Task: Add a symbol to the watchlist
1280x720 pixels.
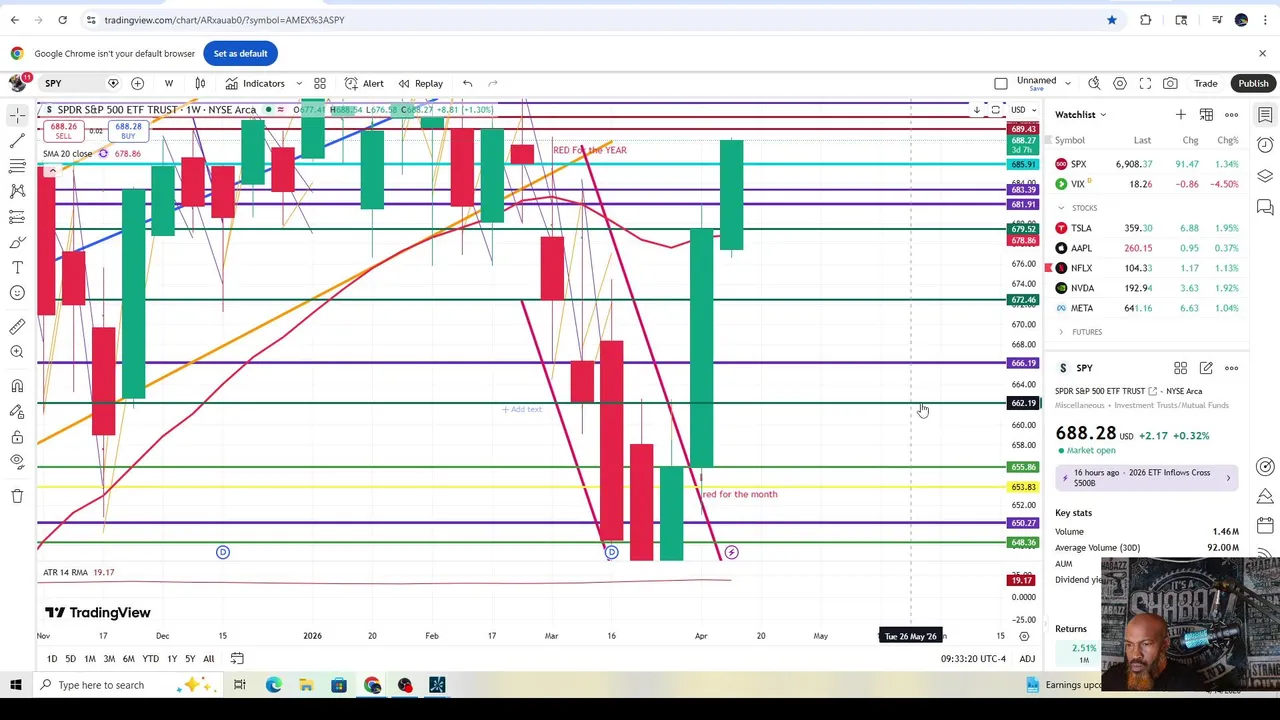Action: [1181, 115]
